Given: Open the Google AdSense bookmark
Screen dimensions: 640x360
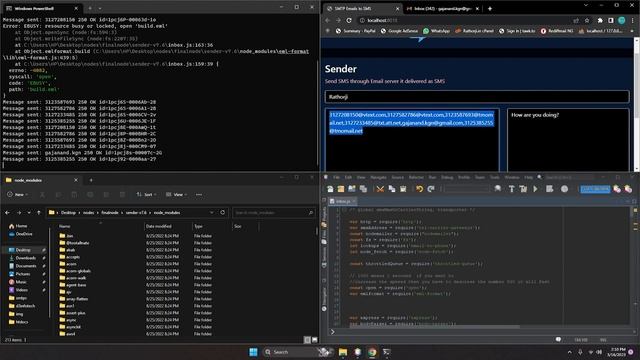Looking at the screenshot, I should (x=399, y=31).
